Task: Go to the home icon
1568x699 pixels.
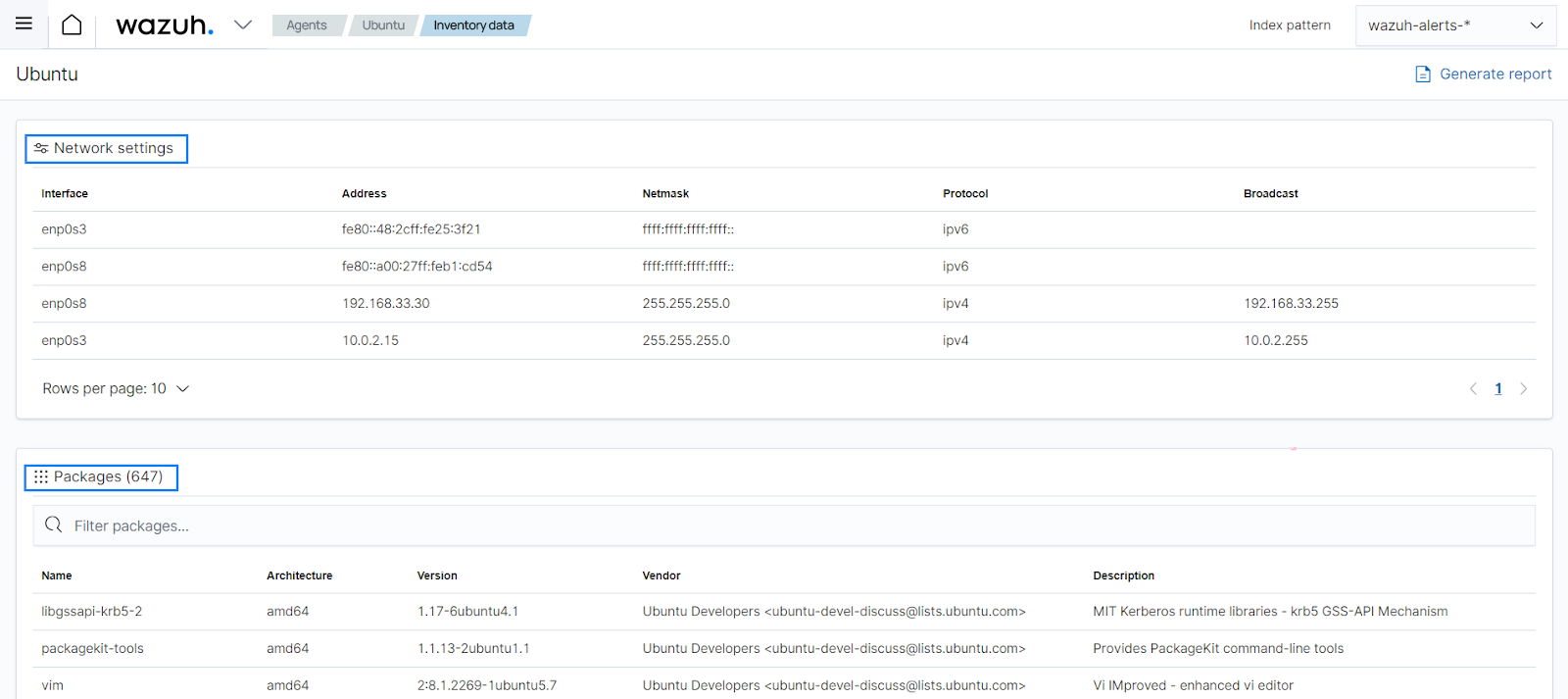Action: click(72, 25)
